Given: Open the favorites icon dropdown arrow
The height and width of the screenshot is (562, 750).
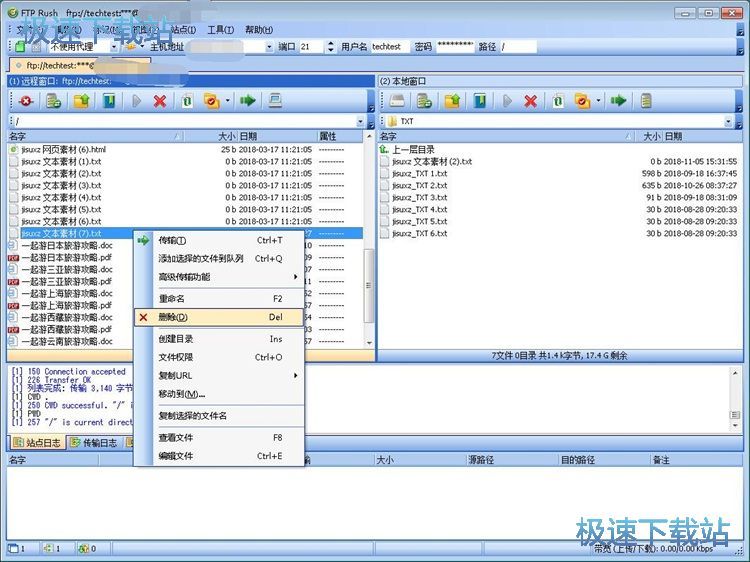Looking at the screenshot, I should (x=142, y=47).
